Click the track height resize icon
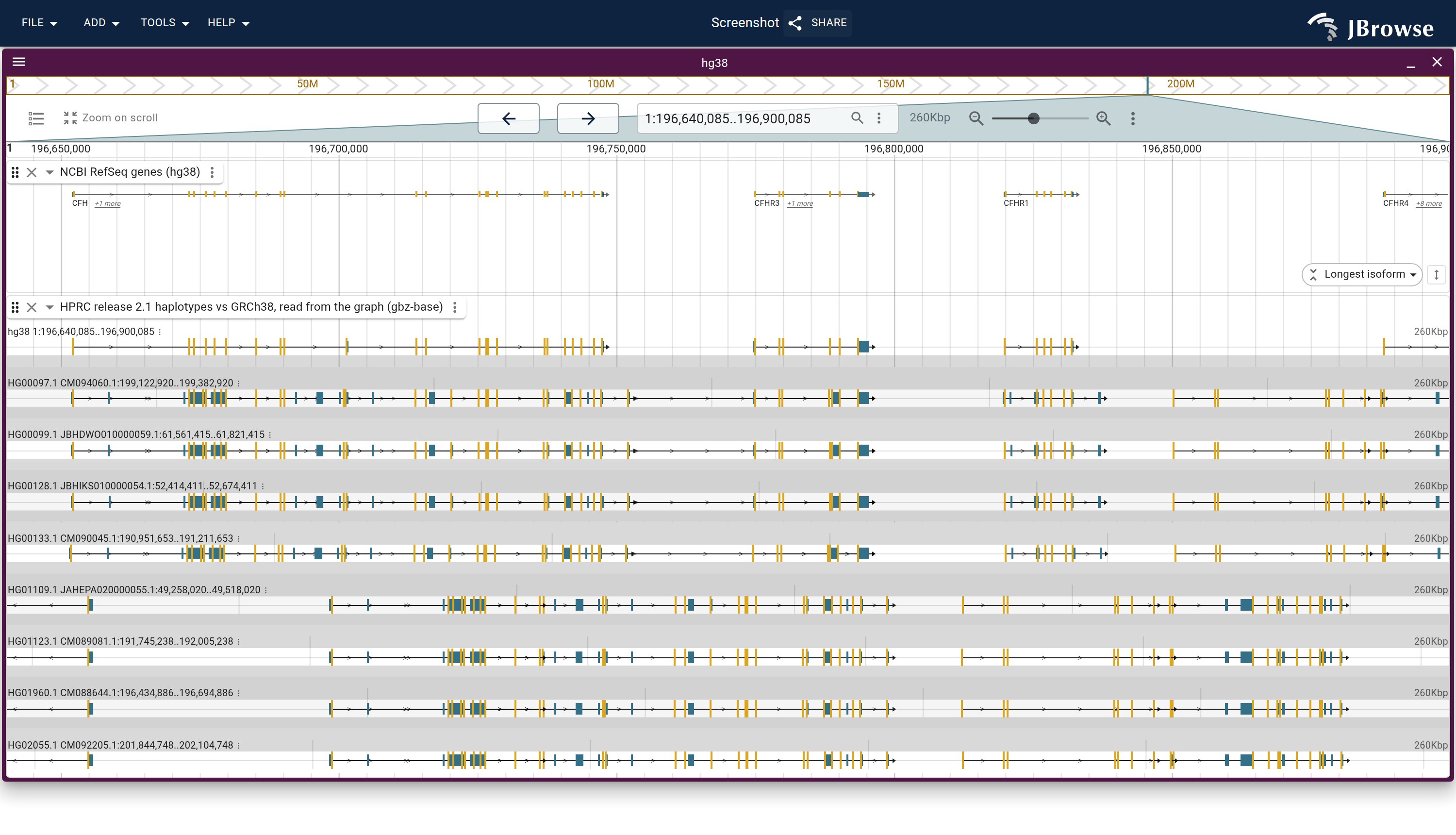Screen dimensions: 1456x835 (x=1437, y=274)
